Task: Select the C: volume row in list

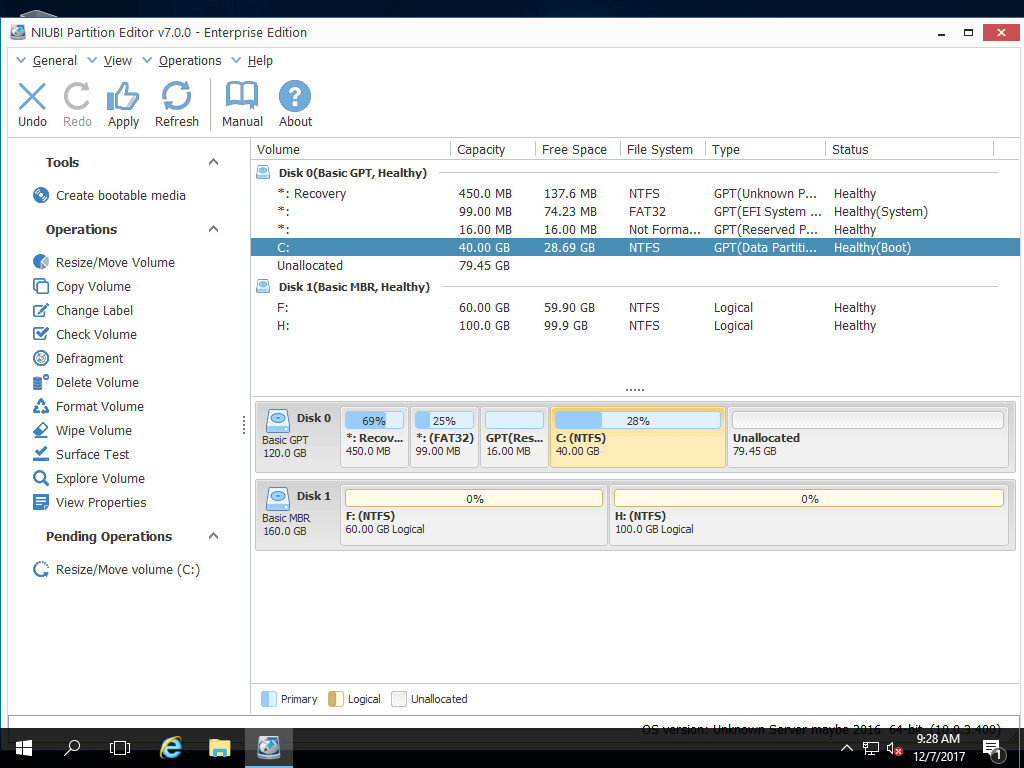Action: [635, 248]
